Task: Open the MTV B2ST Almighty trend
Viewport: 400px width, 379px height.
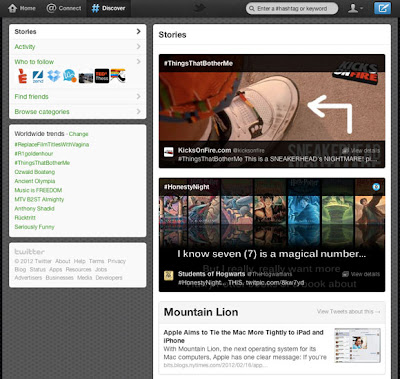Action: [x=39, y=199]
